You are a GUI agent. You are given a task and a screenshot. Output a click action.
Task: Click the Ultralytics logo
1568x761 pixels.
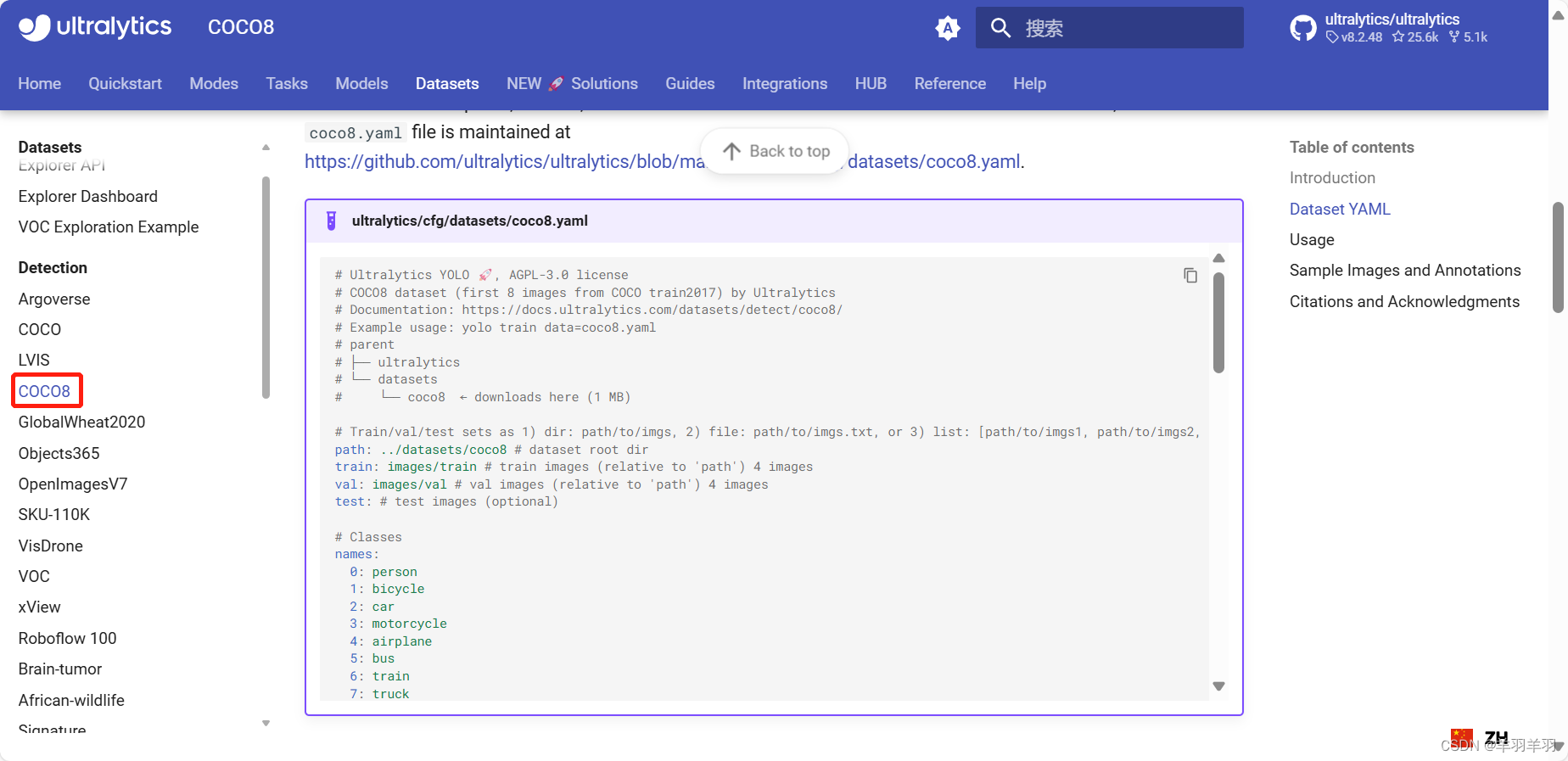point(95,27)
